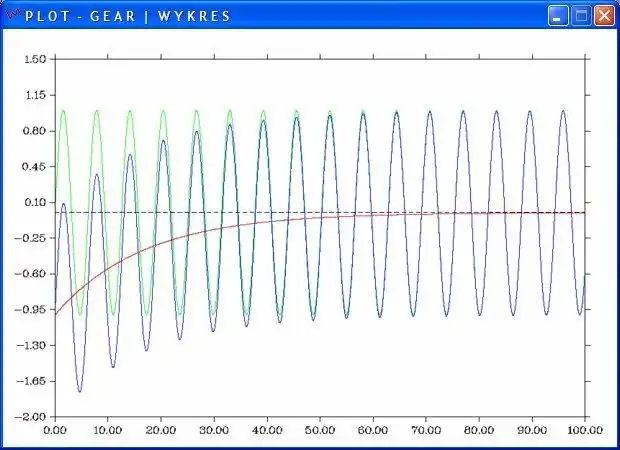
Task: Click the 30.00 horizontal axis label
Action: [x=214, y=430]
